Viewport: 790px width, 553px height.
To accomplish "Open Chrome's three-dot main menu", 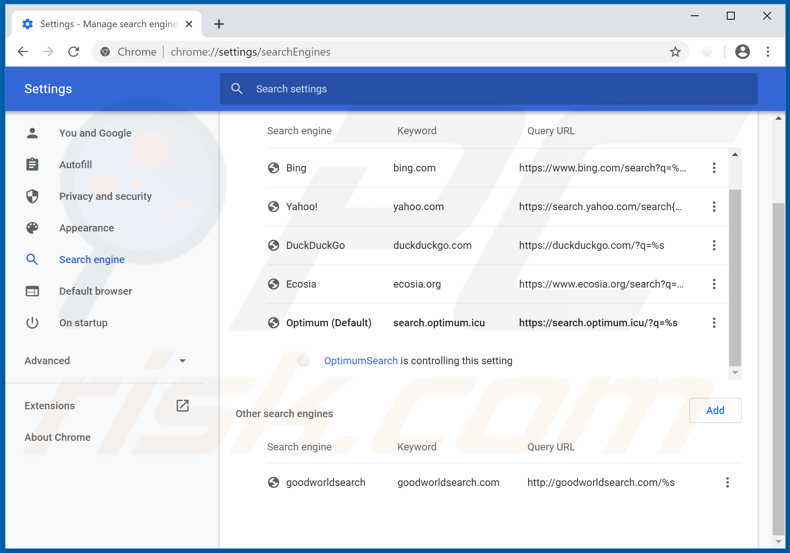I will tap(768, 52).
